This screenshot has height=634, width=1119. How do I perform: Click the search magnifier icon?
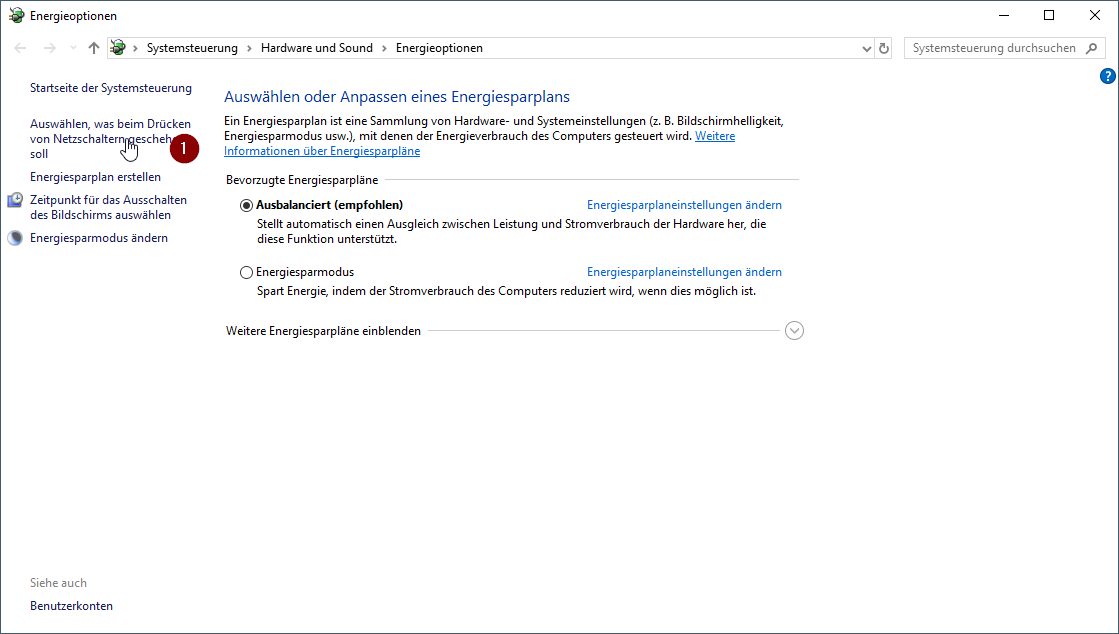(x=1091, y=48)
